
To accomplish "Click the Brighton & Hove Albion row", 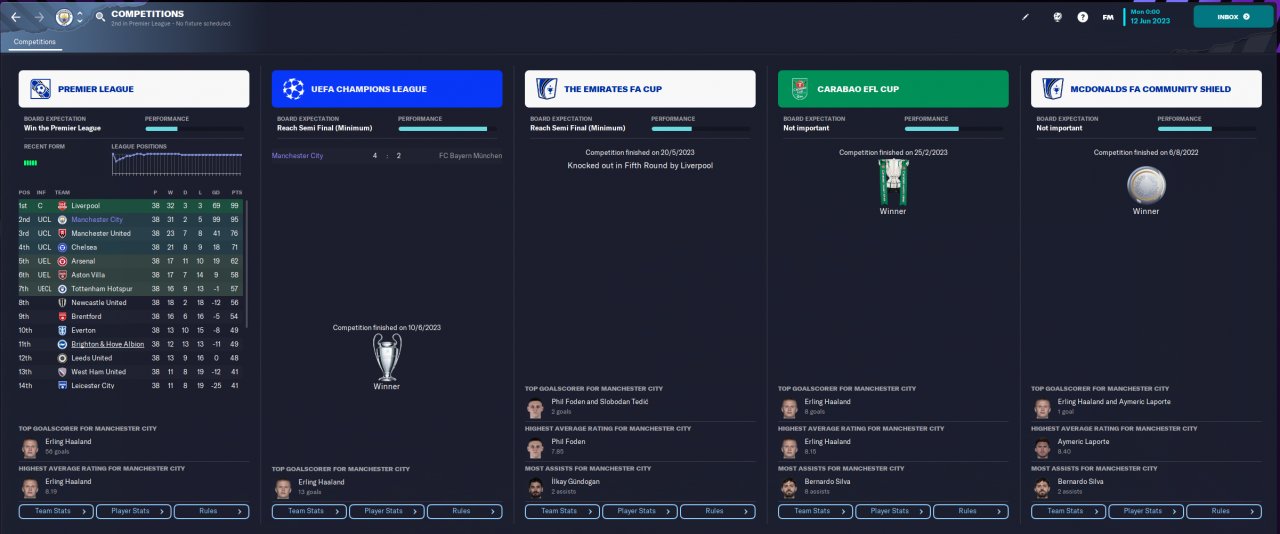I will point(131,344).
